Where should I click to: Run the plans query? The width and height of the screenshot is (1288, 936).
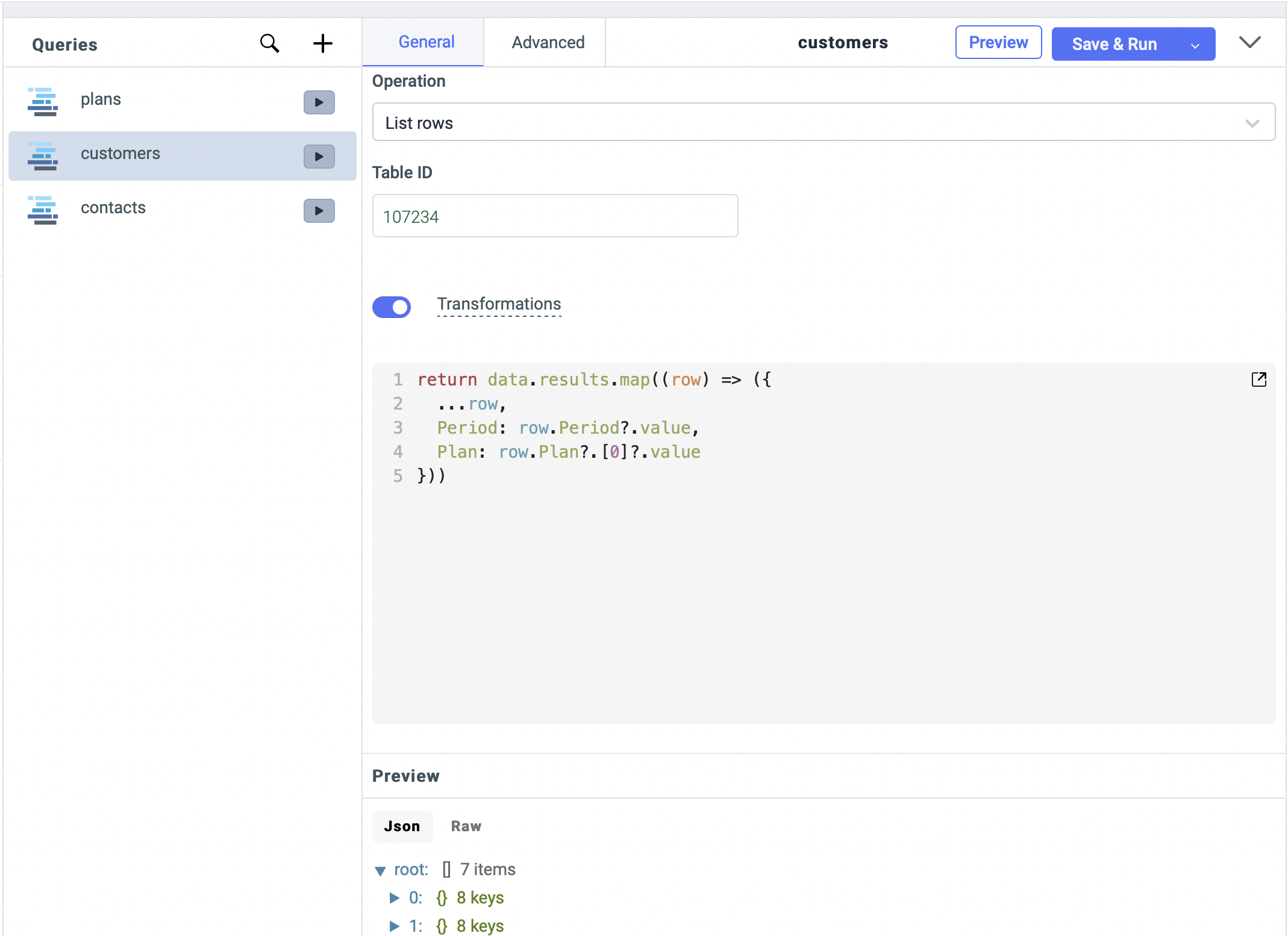point(319,102)
